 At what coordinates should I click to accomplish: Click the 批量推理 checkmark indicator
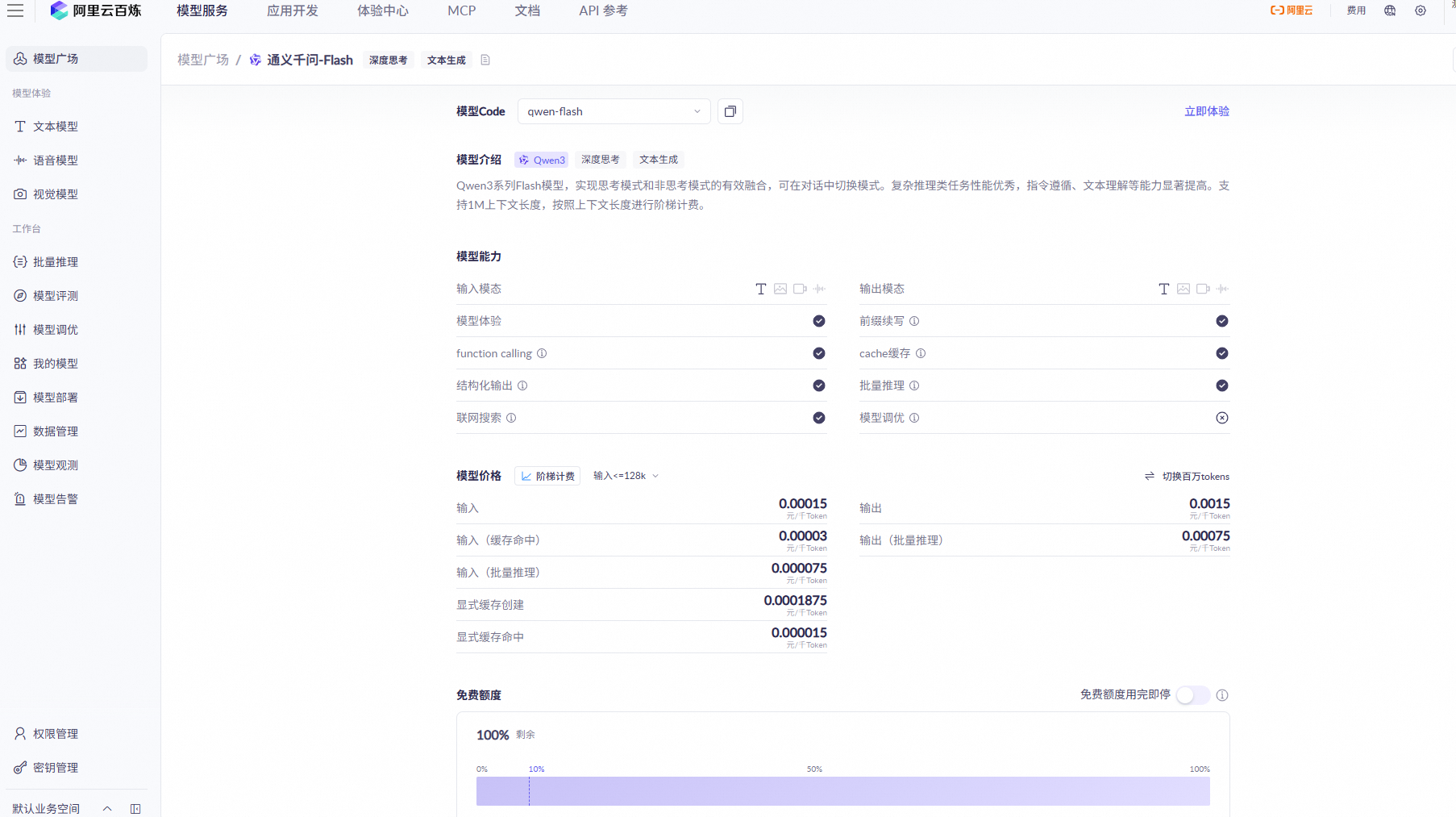(x=1222, y=386)
